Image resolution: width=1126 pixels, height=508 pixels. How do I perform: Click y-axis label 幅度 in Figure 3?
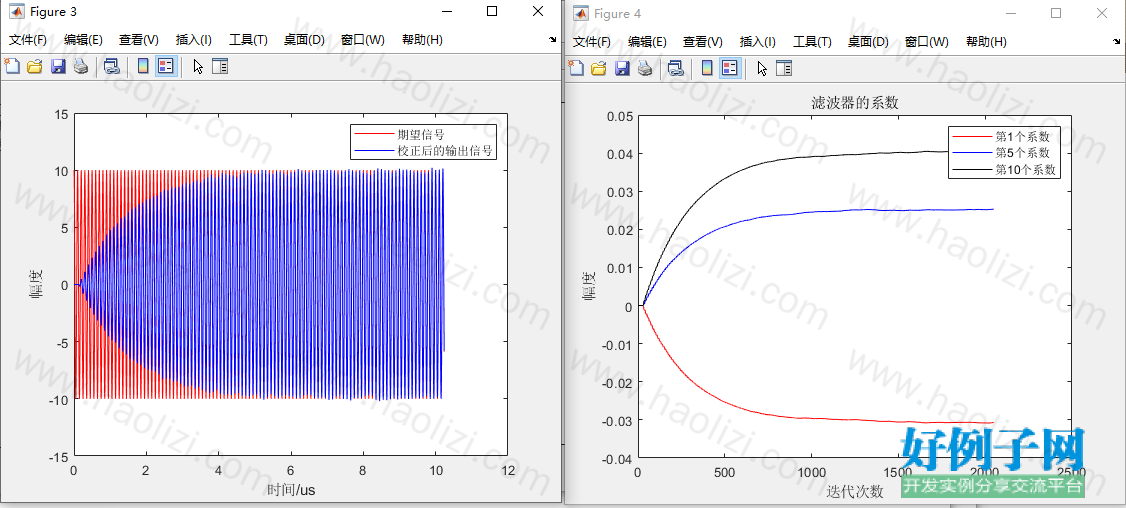tap(36, 285)
